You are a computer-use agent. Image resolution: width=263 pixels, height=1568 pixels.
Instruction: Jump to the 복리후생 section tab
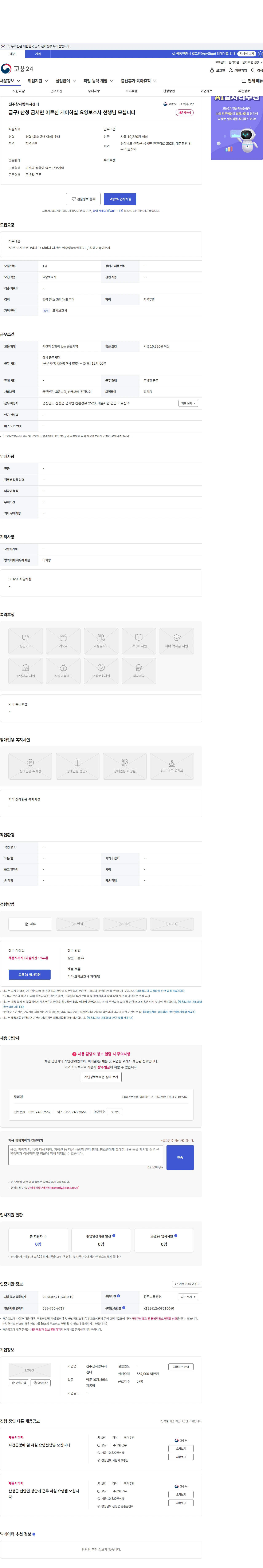[131, 91]
